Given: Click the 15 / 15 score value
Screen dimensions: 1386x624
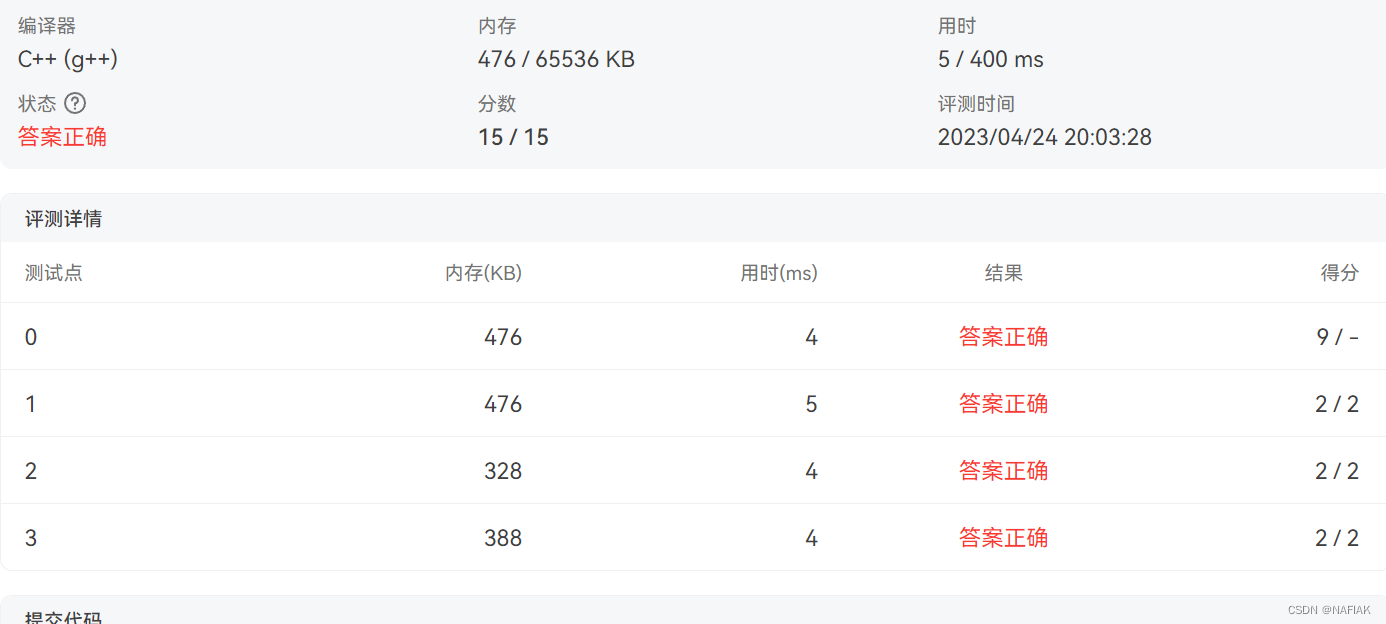Looking at the screenshot, I should [x=513, y=137].
